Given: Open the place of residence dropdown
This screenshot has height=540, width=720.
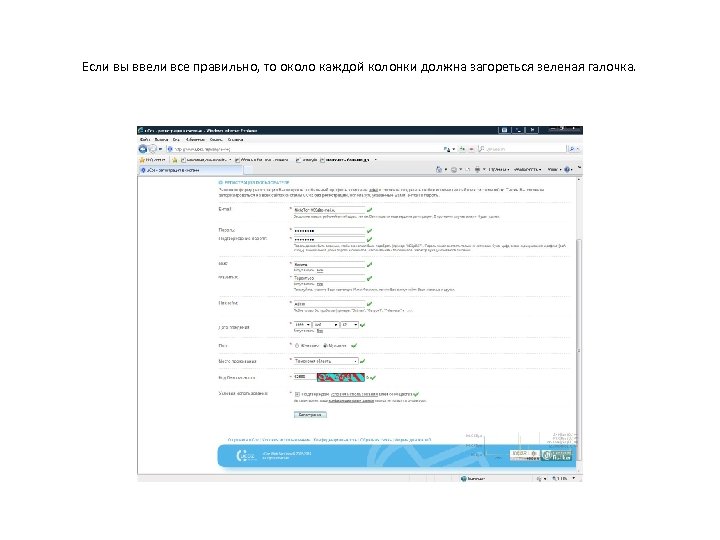Looking at the screenshot, I should pos(326,361).
